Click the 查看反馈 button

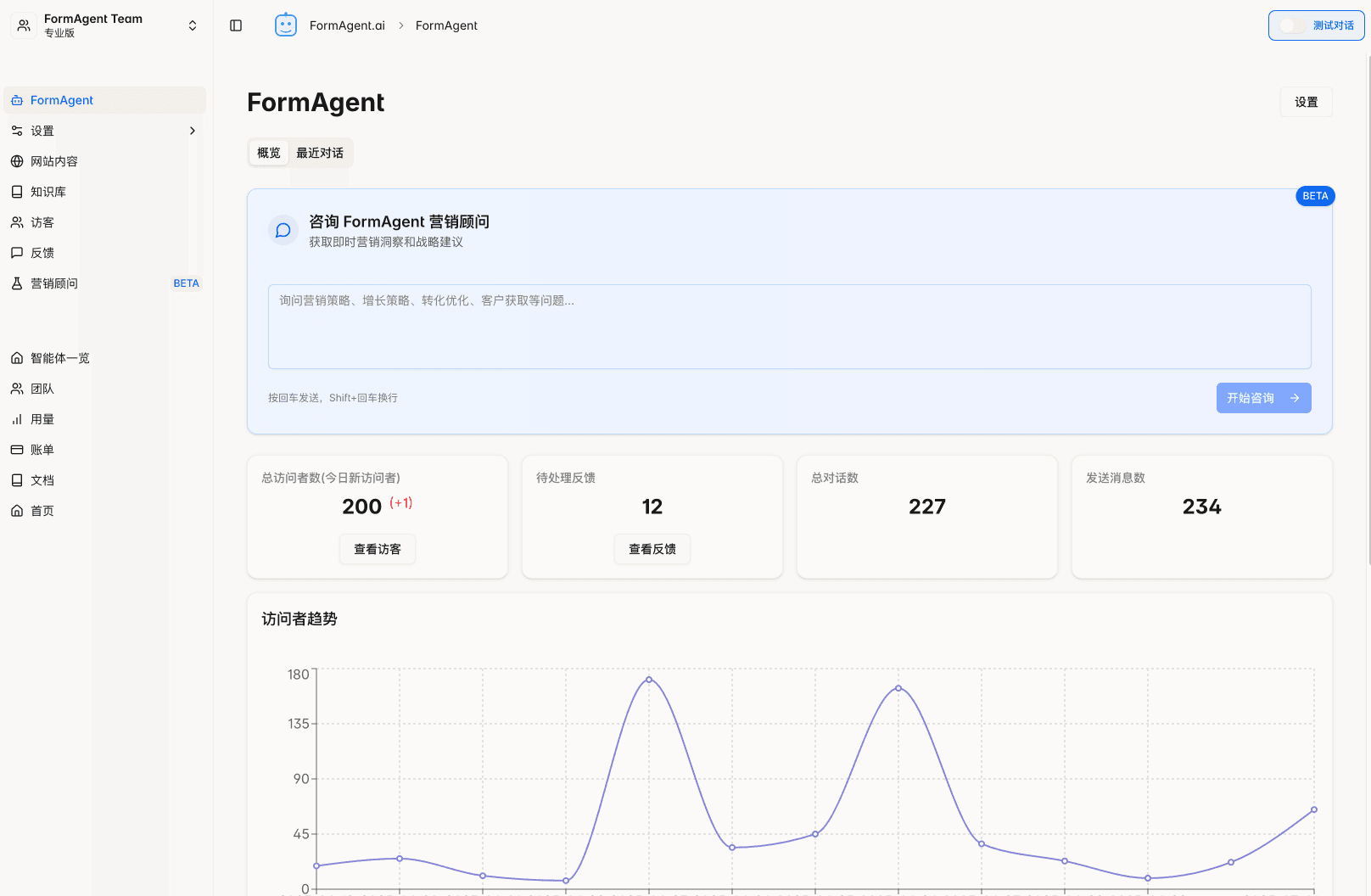click(652, 549)
